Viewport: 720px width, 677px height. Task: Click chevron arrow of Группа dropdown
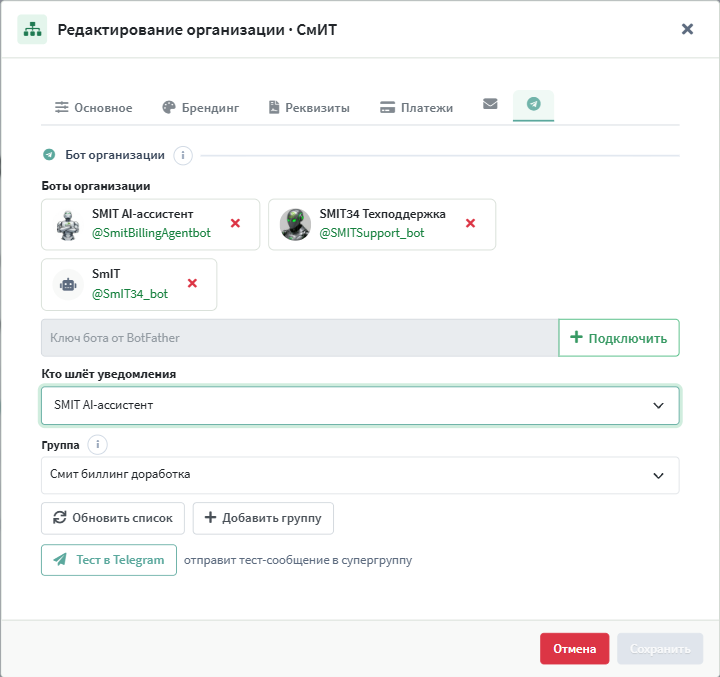[658, 475]
